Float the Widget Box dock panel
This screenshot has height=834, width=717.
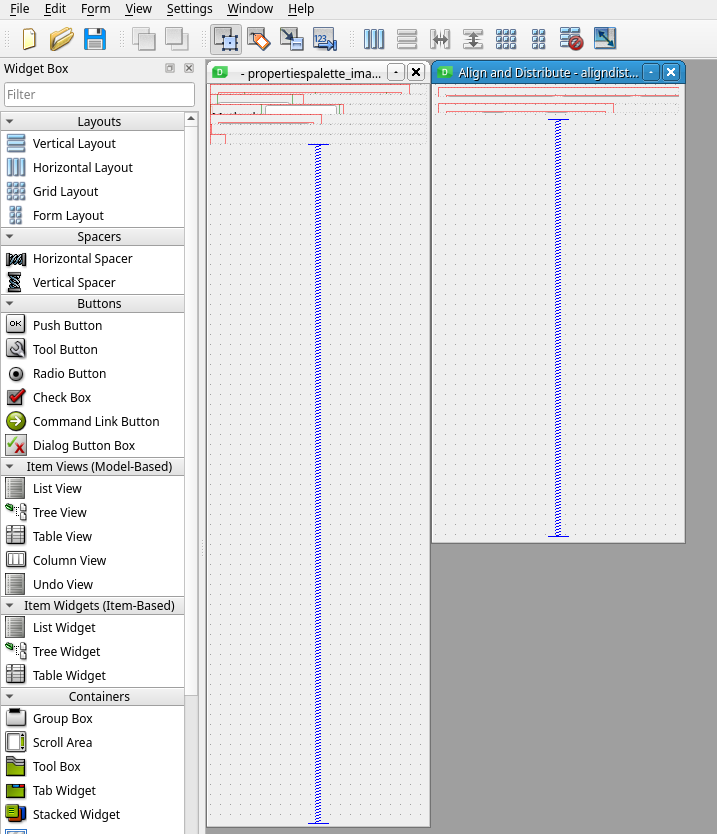[170, 68]
